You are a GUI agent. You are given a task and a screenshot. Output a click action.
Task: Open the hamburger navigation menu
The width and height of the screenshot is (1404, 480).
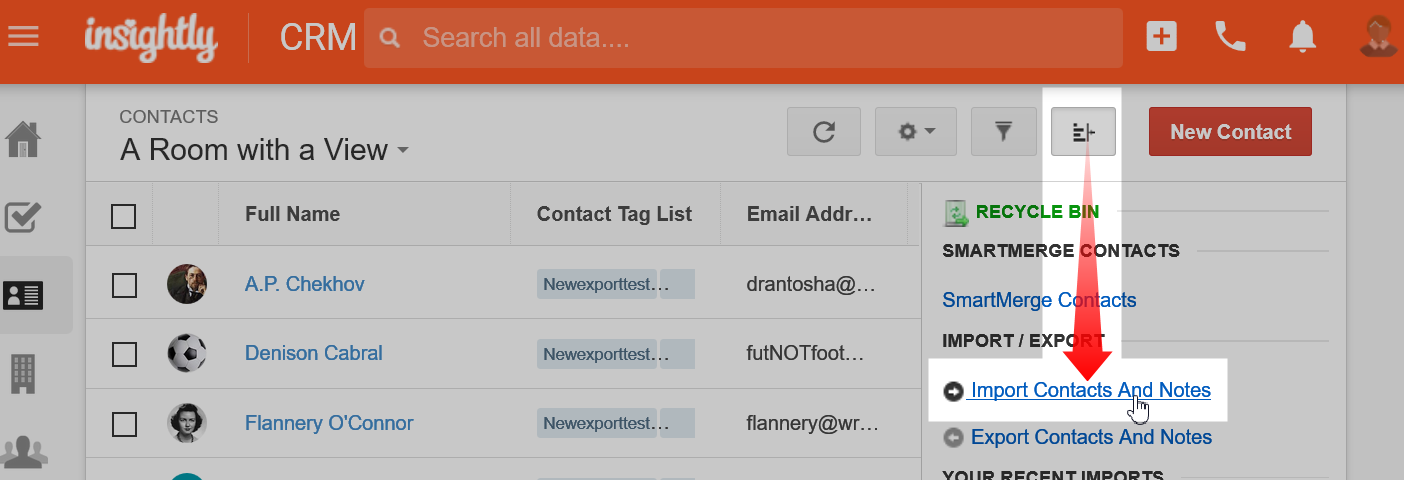(23, 37)
